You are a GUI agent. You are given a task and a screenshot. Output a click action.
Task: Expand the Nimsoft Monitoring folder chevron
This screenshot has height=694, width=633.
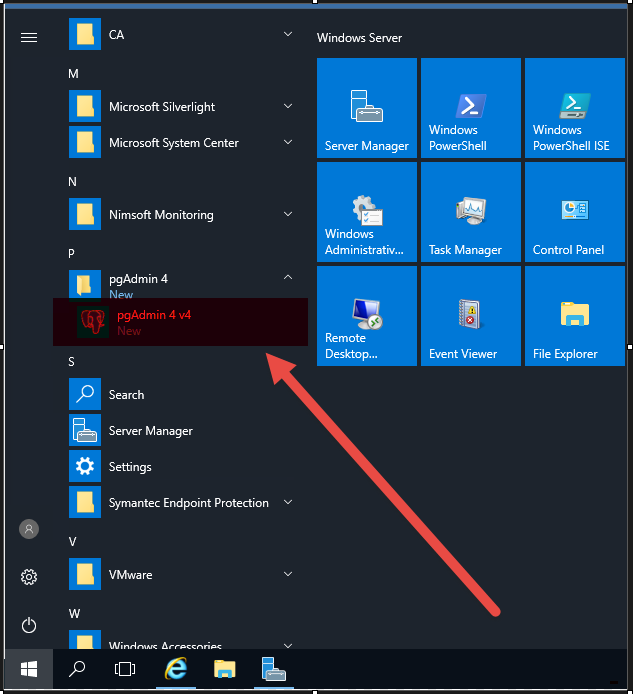pyautogui.click(x=288, y=214)
